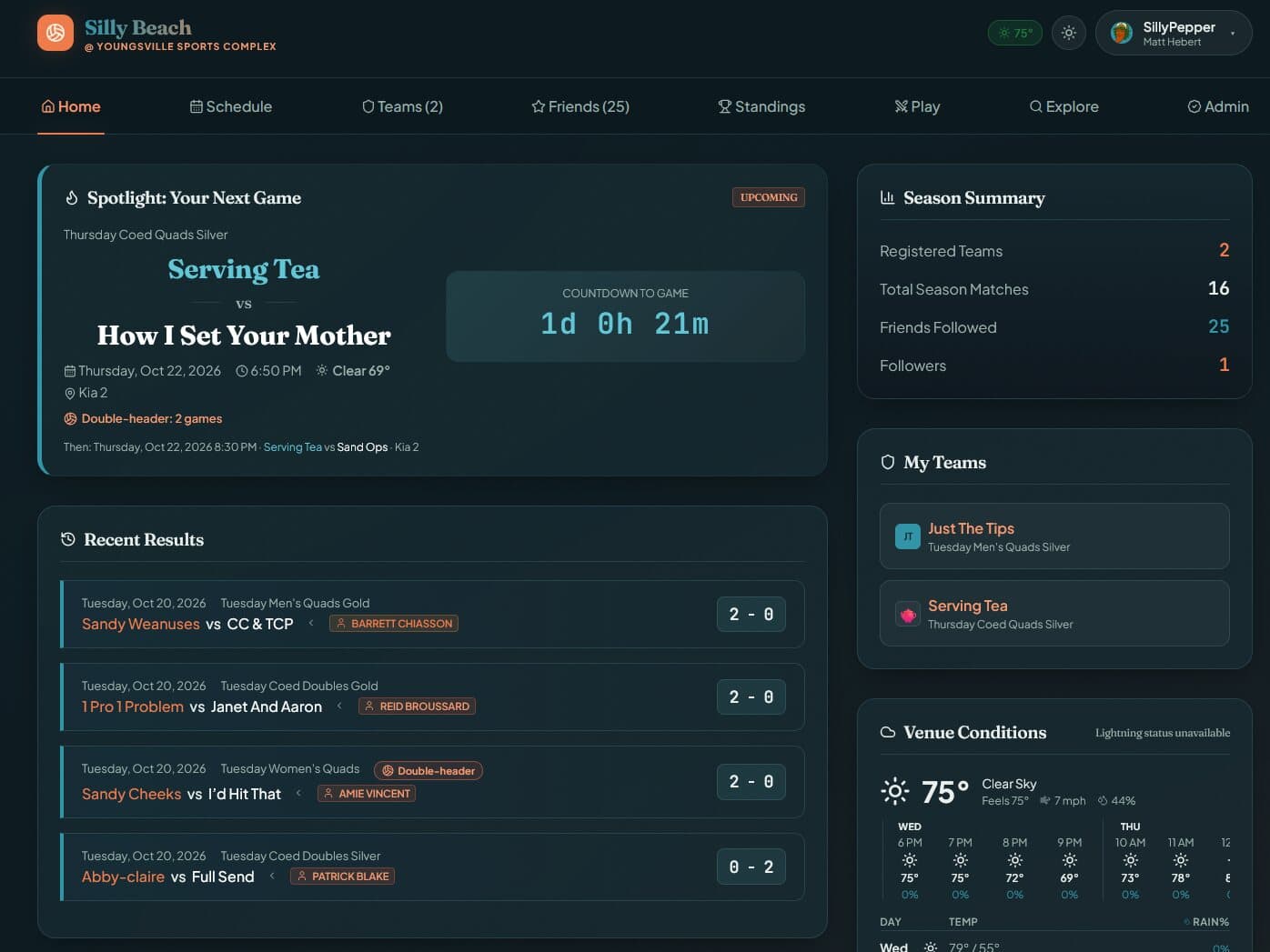Open the Friends (25) tab
Screen dimensions: 1270x952
tap(580, 106)
